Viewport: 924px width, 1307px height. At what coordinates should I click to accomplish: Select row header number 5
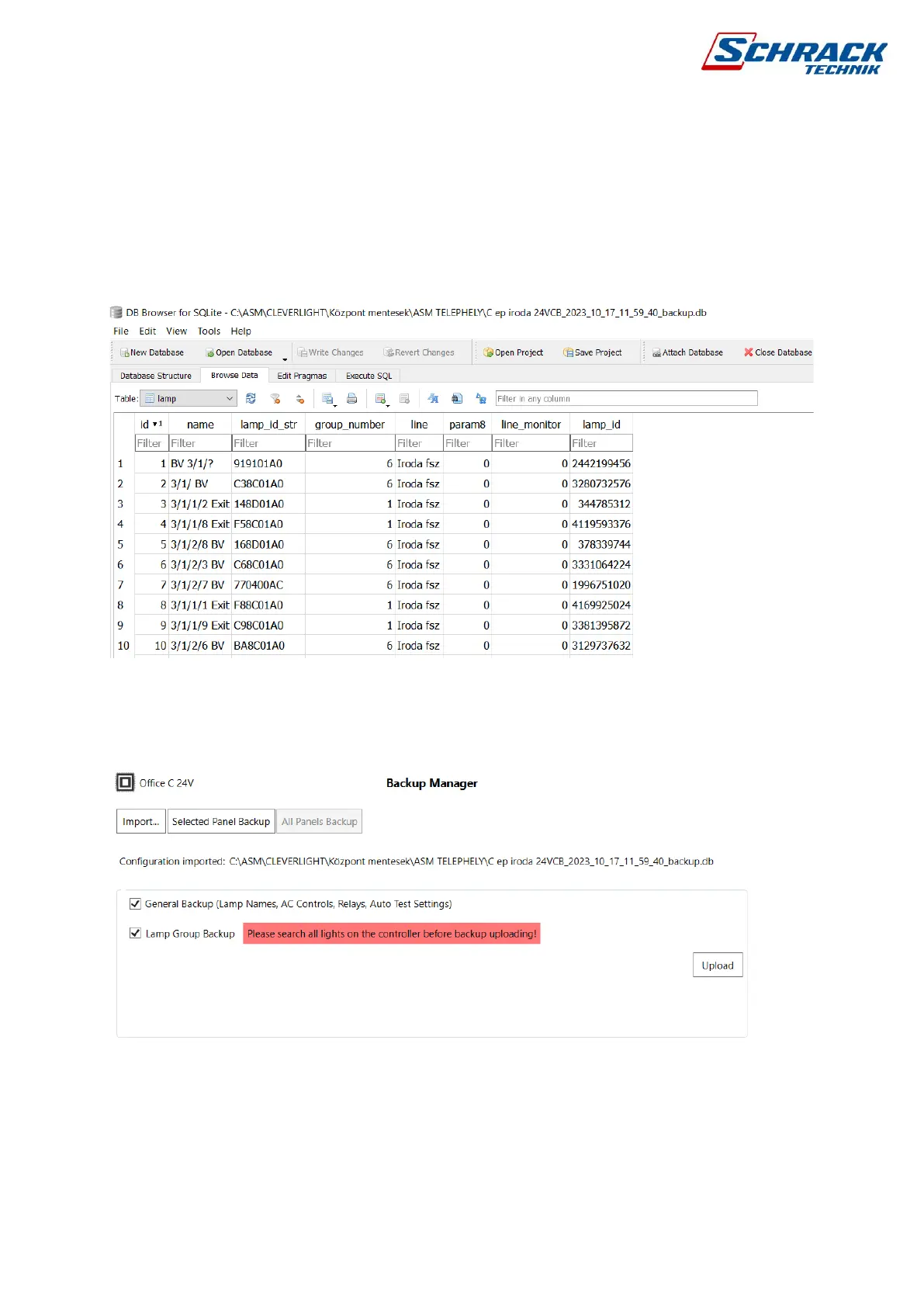click(x=123, y=544)
